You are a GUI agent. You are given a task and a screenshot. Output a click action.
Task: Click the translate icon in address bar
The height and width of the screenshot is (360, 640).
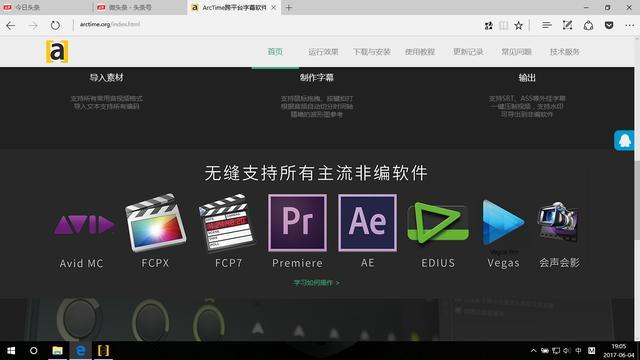(x=489, y=26)
